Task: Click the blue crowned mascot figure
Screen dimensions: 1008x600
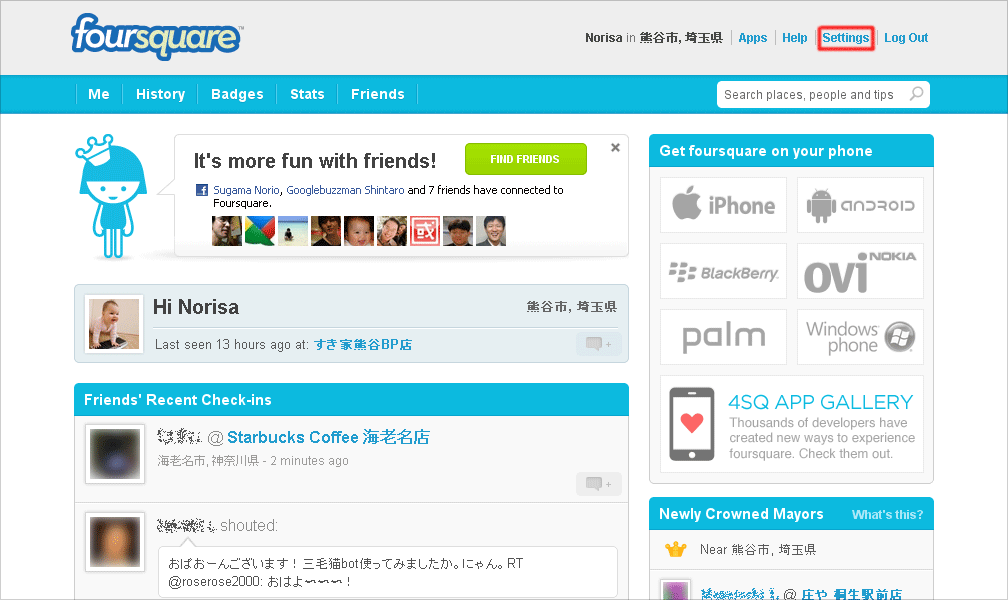Action: tap(112, 197)
